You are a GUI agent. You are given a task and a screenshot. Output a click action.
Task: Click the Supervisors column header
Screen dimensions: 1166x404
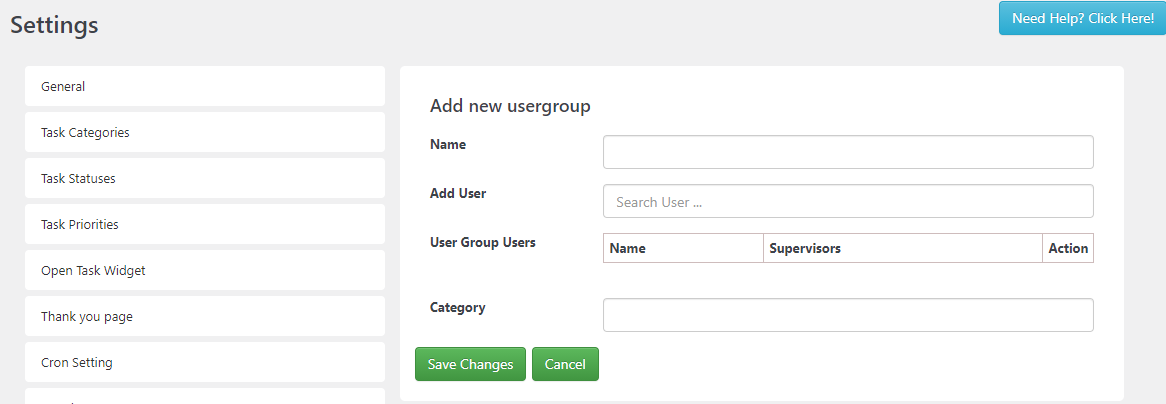click(903, 249)
